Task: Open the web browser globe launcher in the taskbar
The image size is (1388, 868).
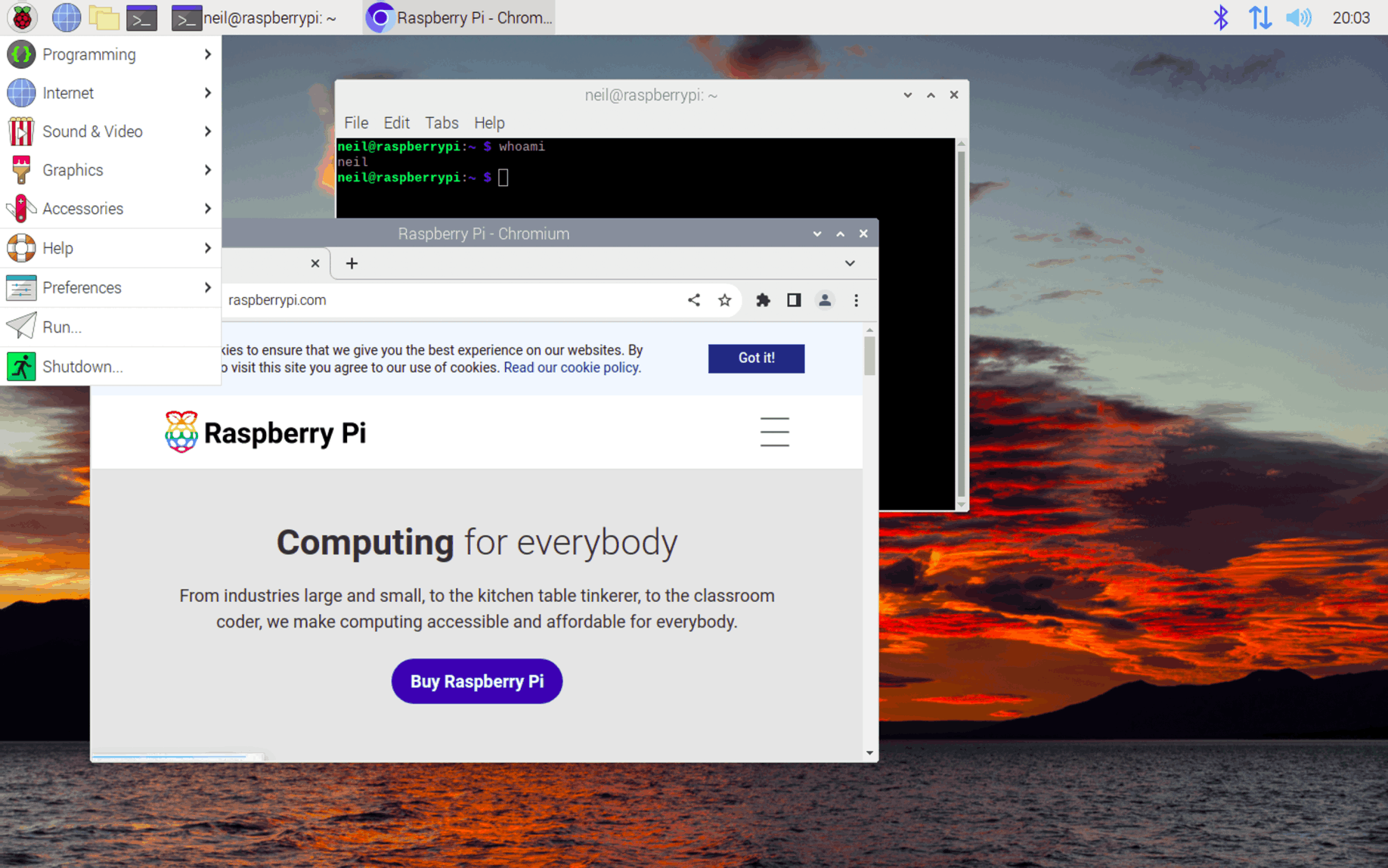Action: [66, 17]
